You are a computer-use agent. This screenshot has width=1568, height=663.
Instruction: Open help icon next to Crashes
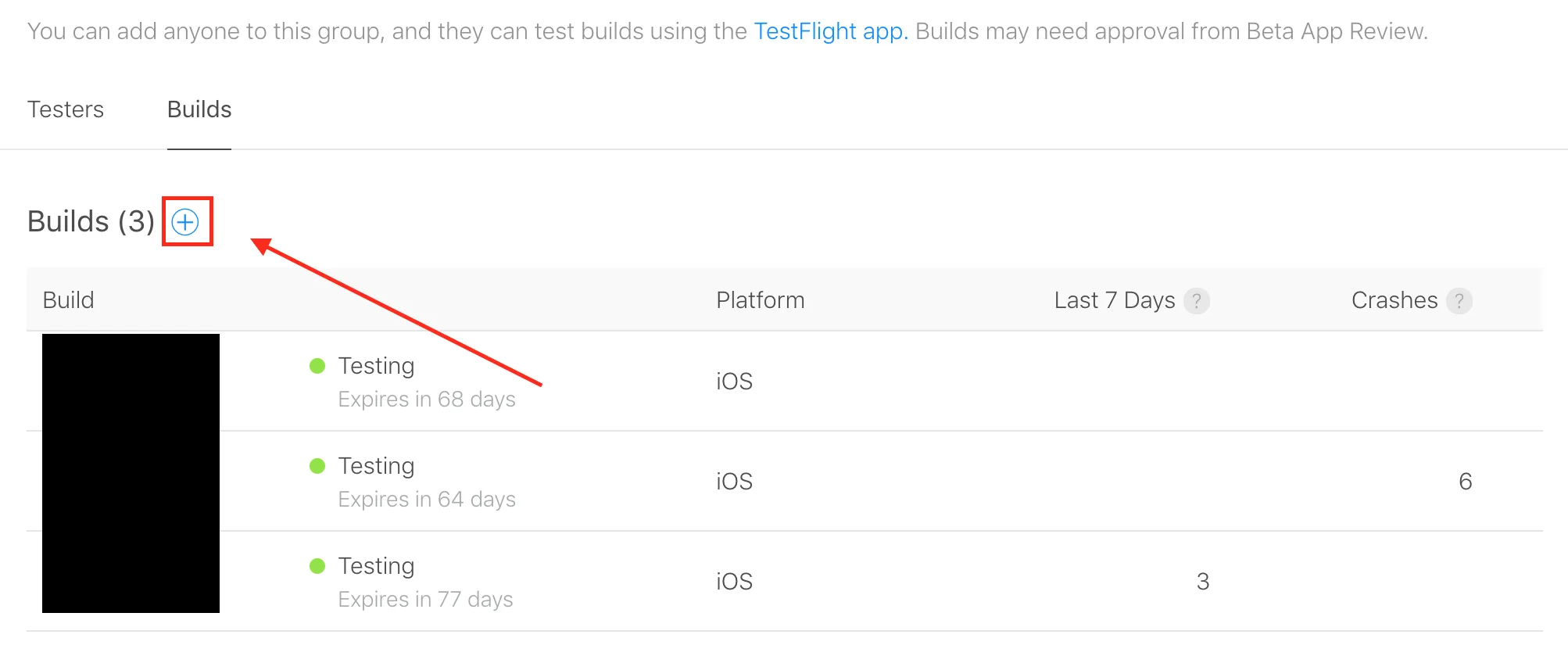click(x=1459, y=301)
